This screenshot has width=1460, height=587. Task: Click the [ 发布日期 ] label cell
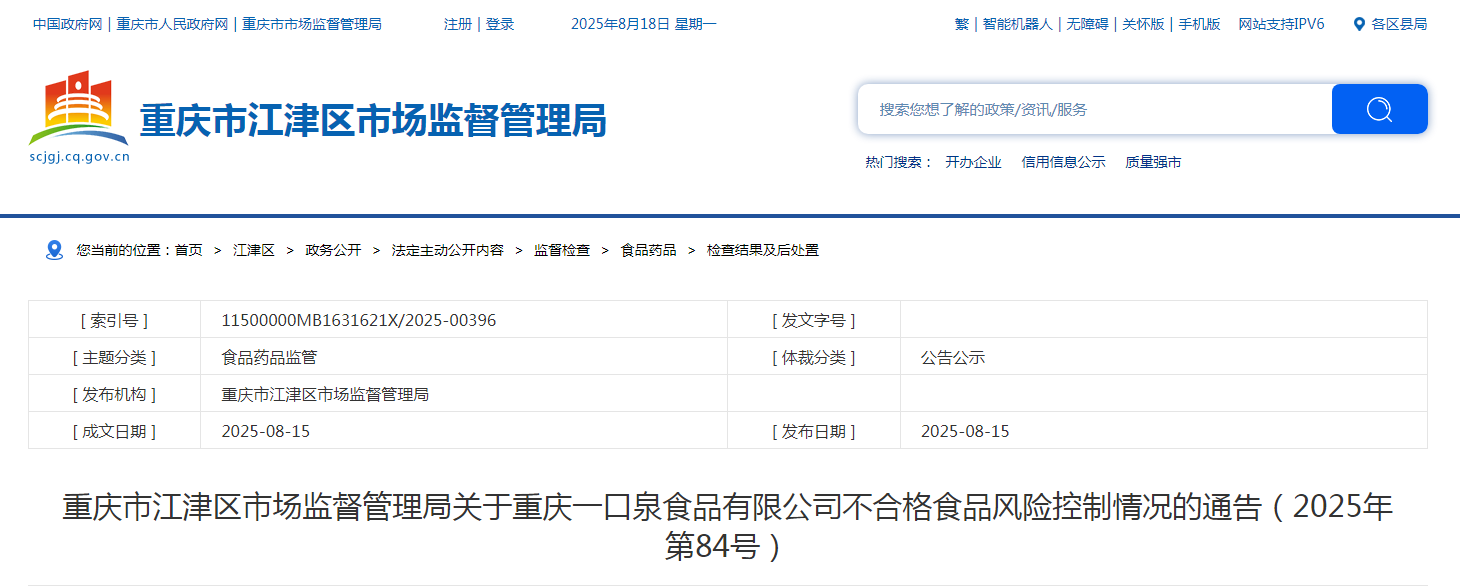814,431
